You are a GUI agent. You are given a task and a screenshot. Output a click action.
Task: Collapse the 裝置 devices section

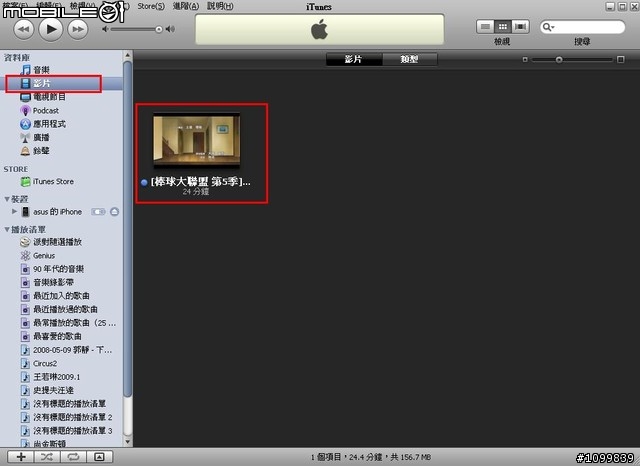(x=7, y=199)
